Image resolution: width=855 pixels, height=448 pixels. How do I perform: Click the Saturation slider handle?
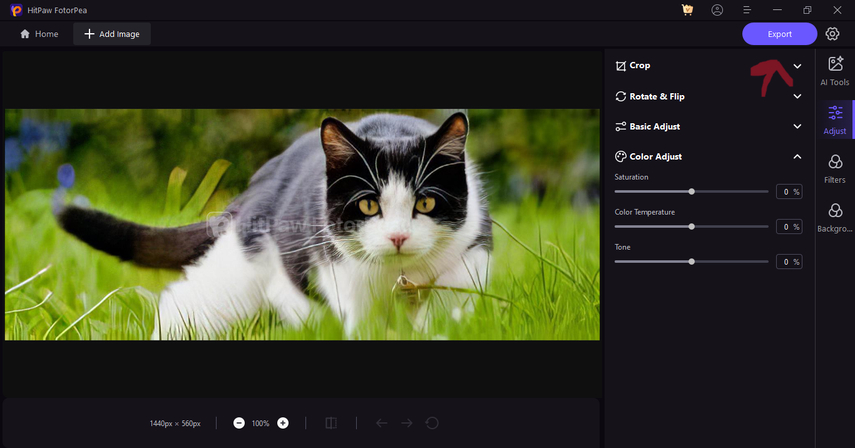click(691, 191)
